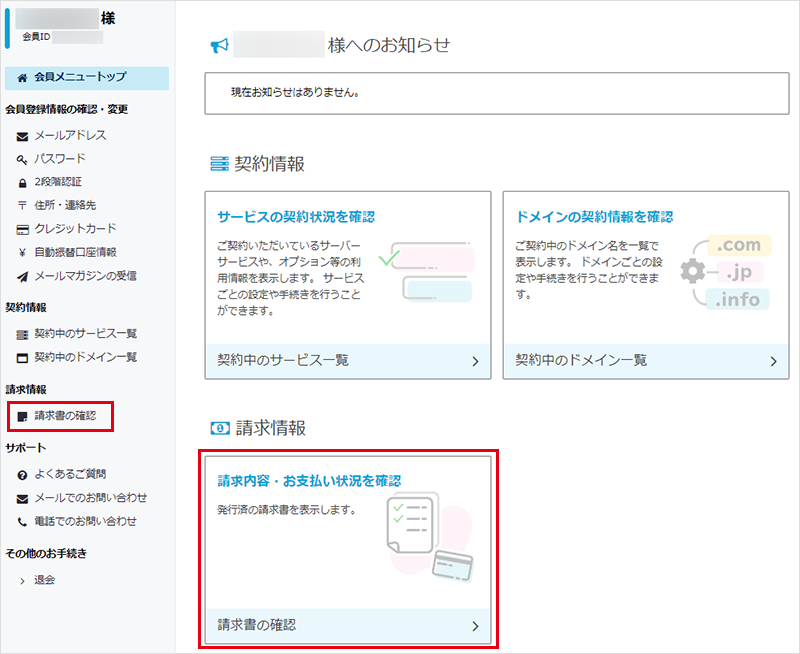Click the padlock icon beside 2段階認証
The width and height of the screenshot is (800, 654).
(22, 183)
